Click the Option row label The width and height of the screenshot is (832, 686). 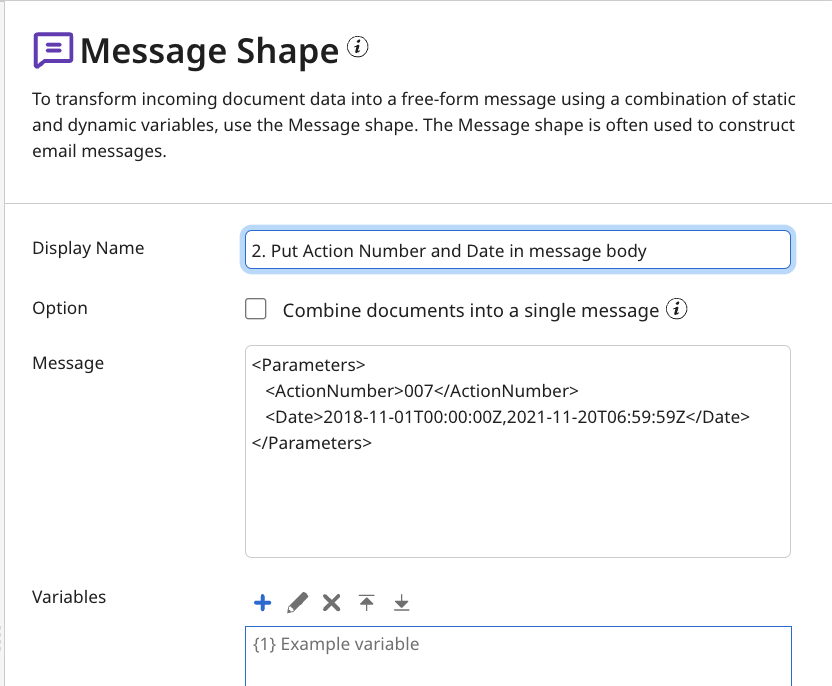click(x=59, y=308)
